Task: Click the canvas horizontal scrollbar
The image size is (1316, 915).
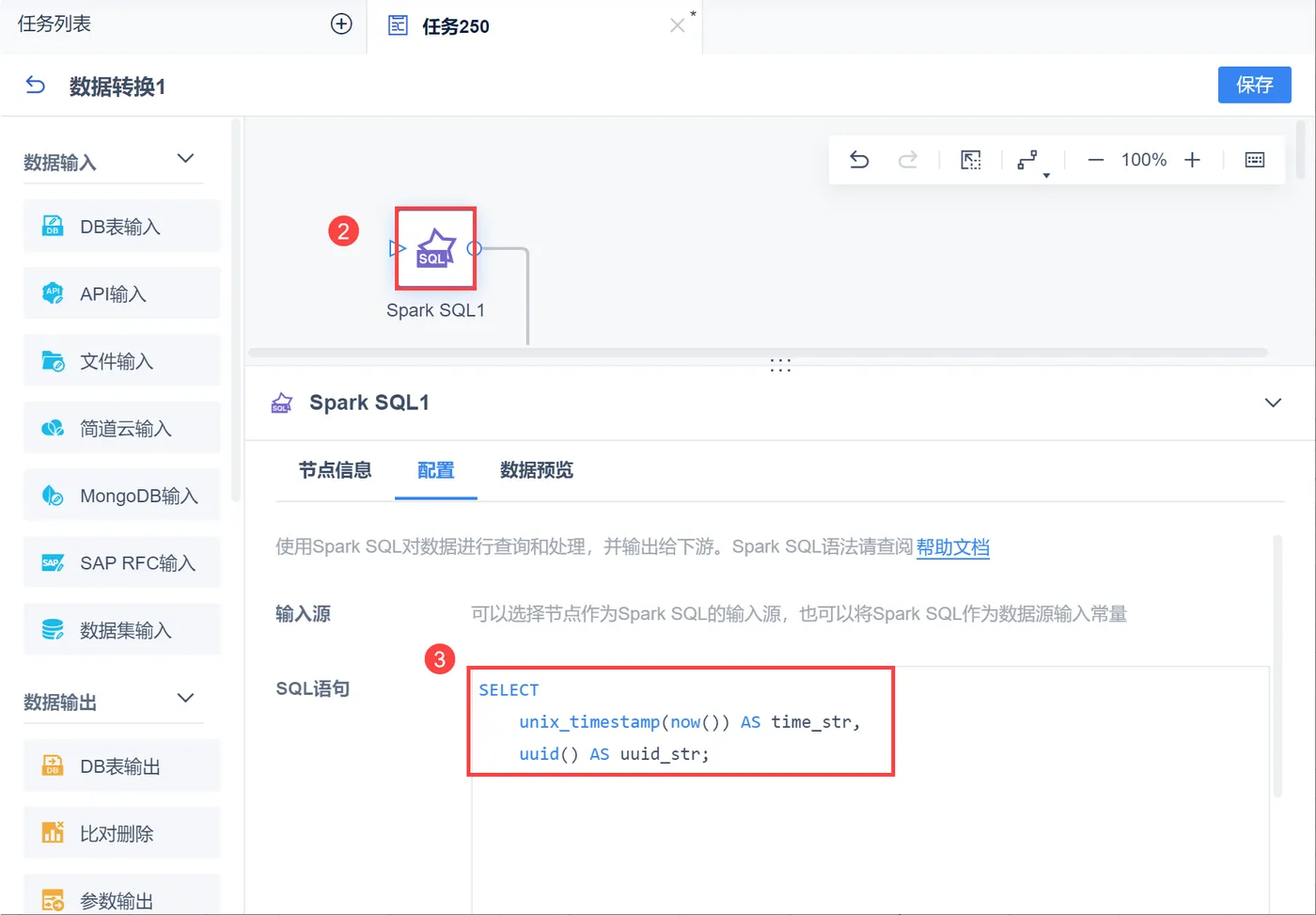Action: [x=758, y=353]
